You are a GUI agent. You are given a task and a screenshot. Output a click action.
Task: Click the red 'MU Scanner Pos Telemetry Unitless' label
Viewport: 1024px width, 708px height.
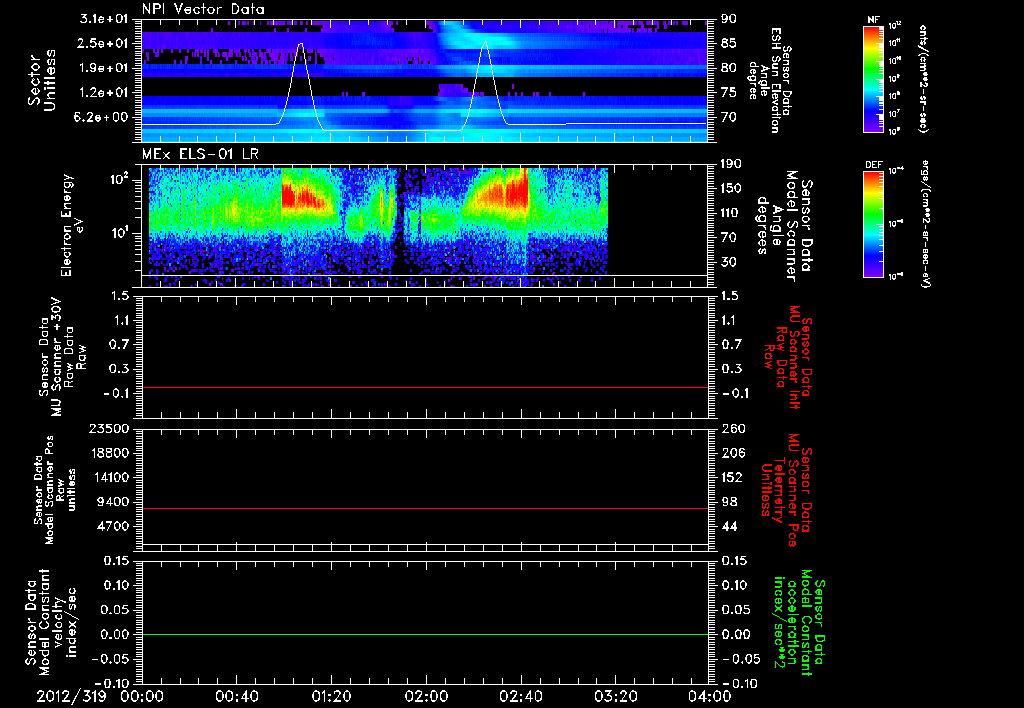pos(786,490)
